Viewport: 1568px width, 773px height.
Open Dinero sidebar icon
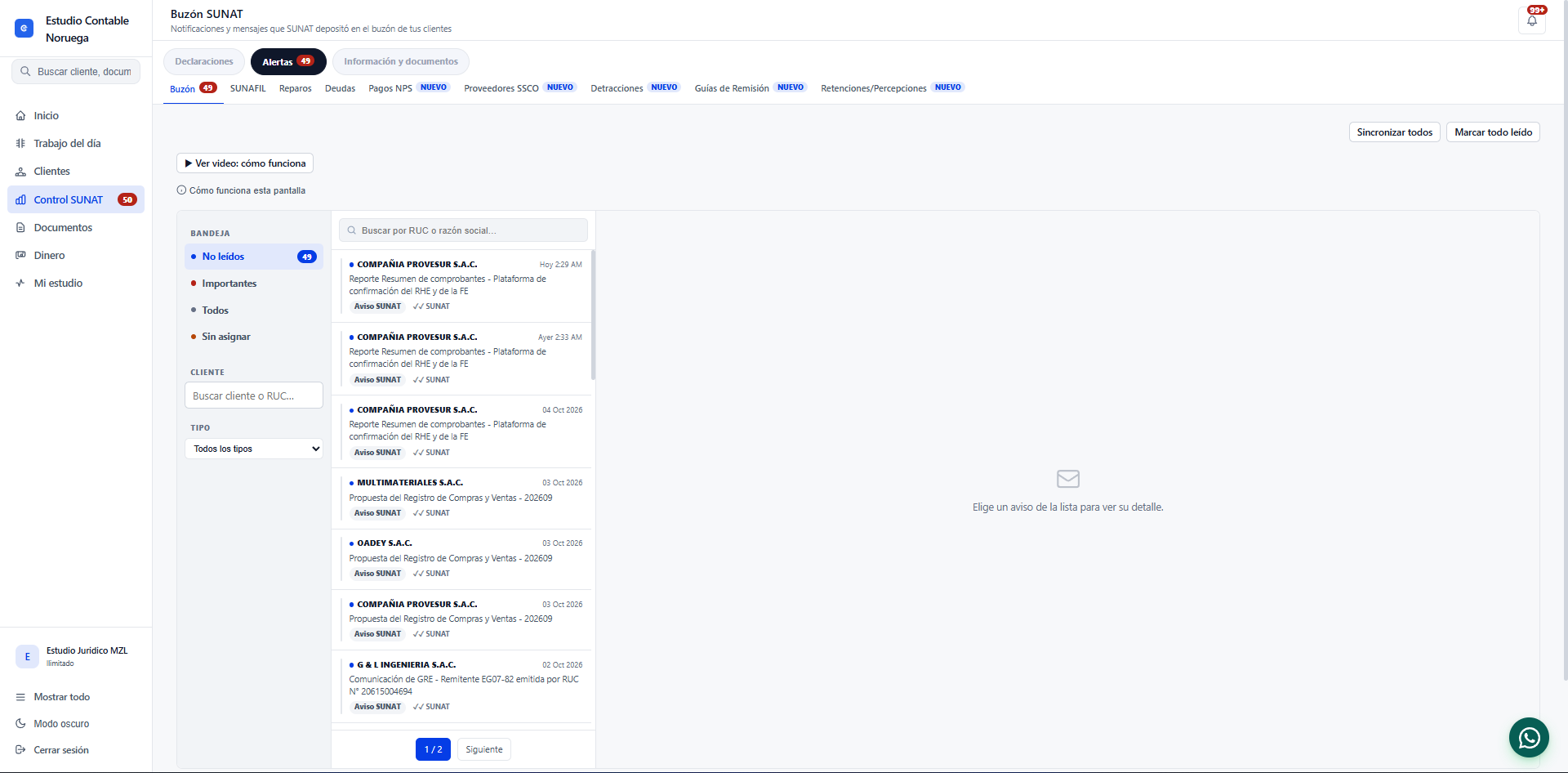click(x=20, y=256)
